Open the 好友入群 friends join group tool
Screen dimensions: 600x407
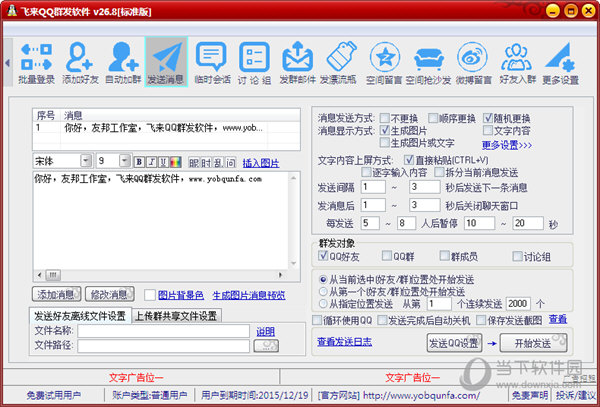[x=518, y=63]
